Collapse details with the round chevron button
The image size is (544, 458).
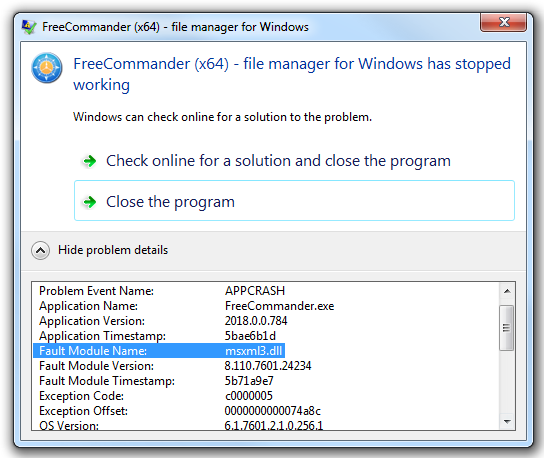click(40, 250)
